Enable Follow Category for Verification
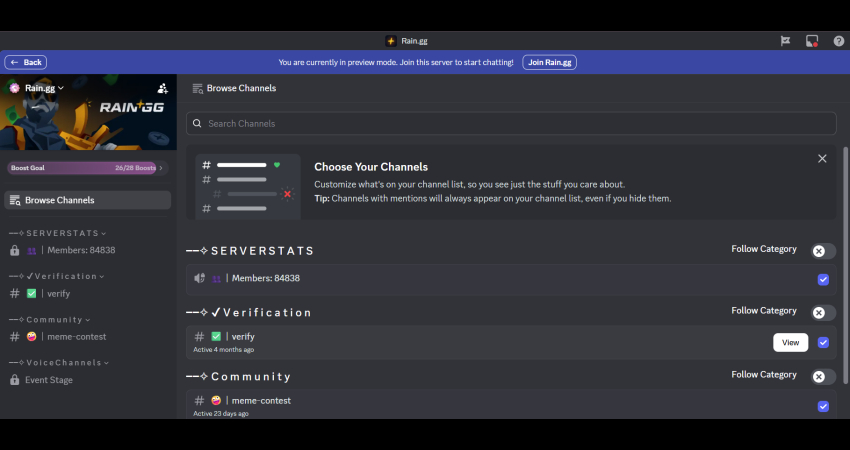The image size is (850, 450). click(823, 312)
